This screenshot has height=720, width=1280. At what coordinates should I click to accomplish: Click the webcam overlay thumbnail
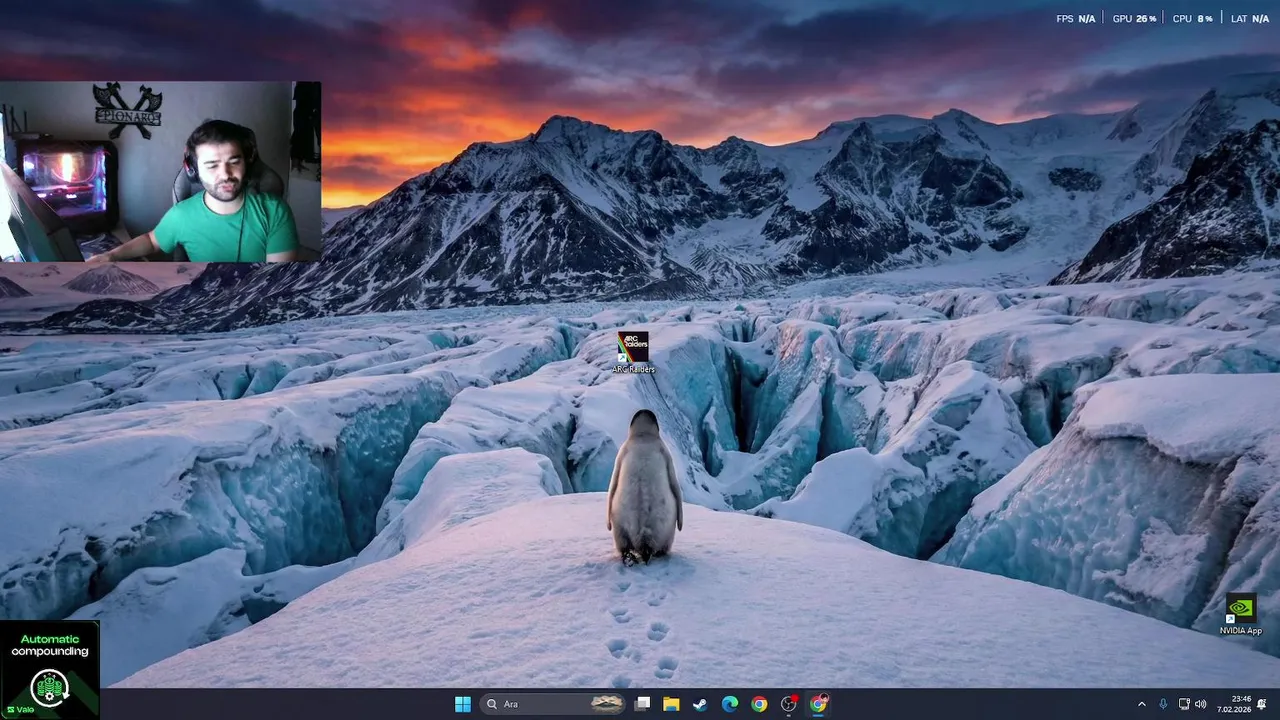click(x=160, y=172)
